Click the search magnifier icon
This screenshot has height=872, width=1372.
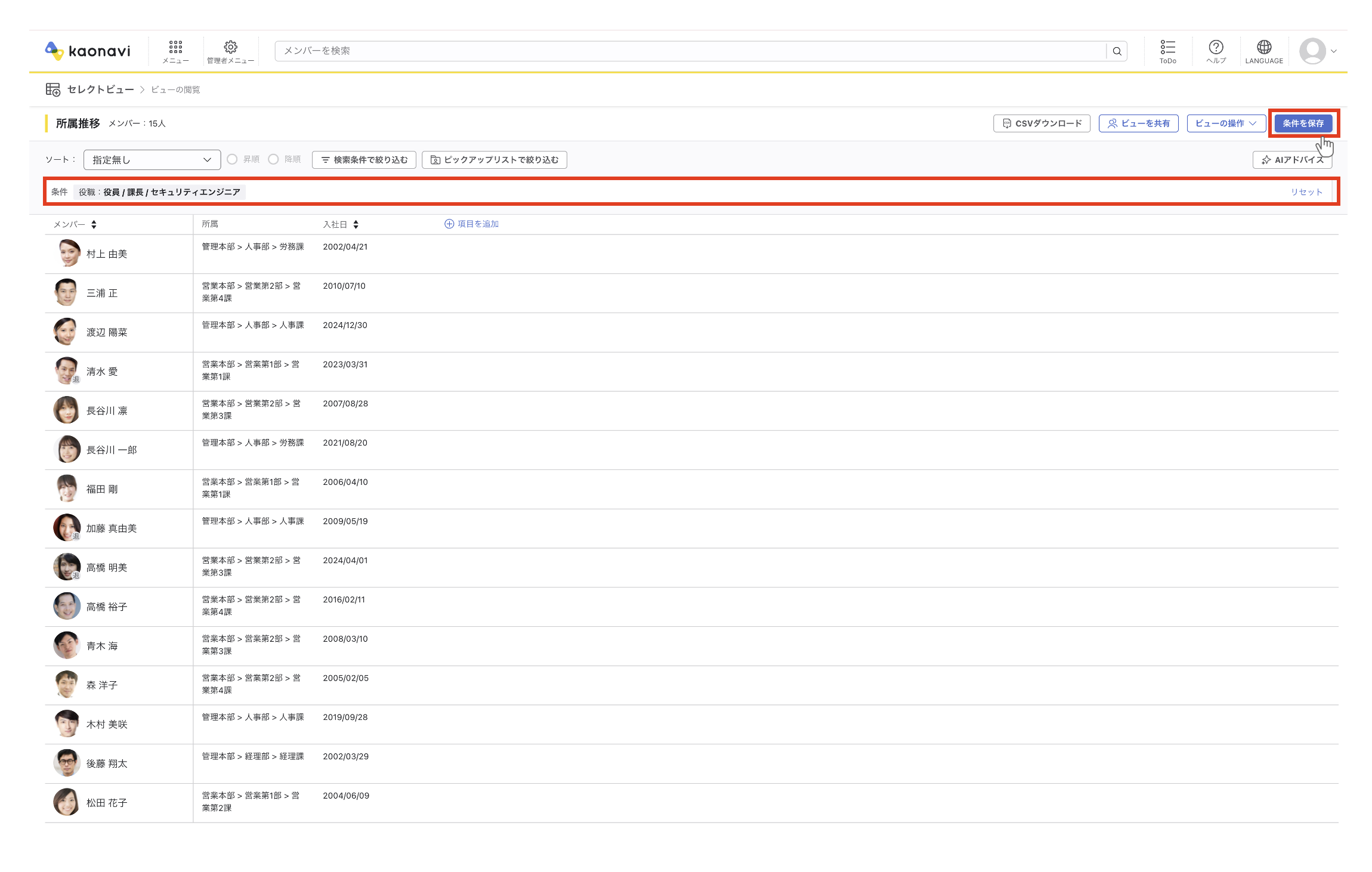[1117, 51]
